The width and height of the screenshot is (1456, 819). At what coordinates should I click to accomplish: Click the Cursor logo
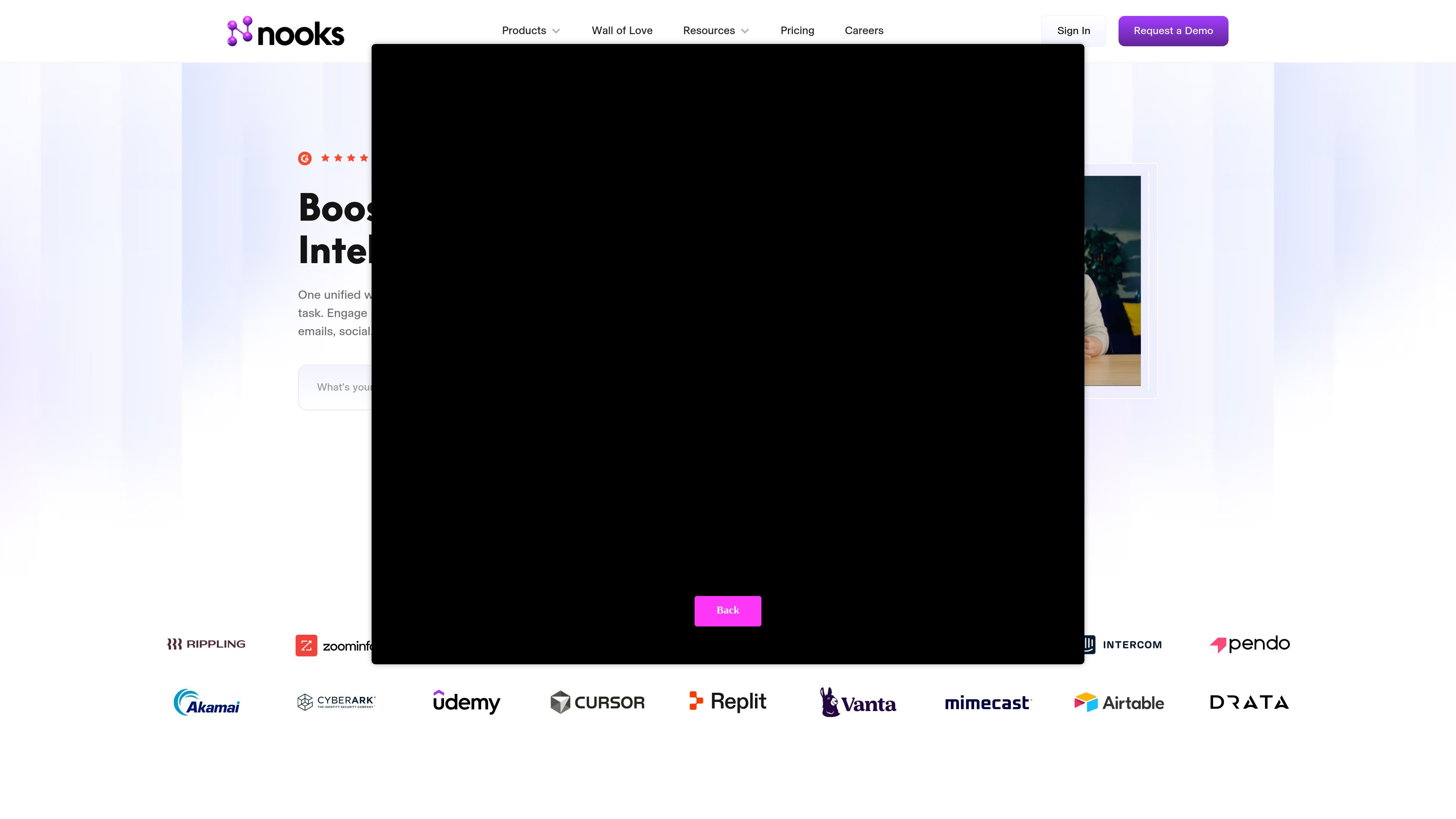point(598,702)
